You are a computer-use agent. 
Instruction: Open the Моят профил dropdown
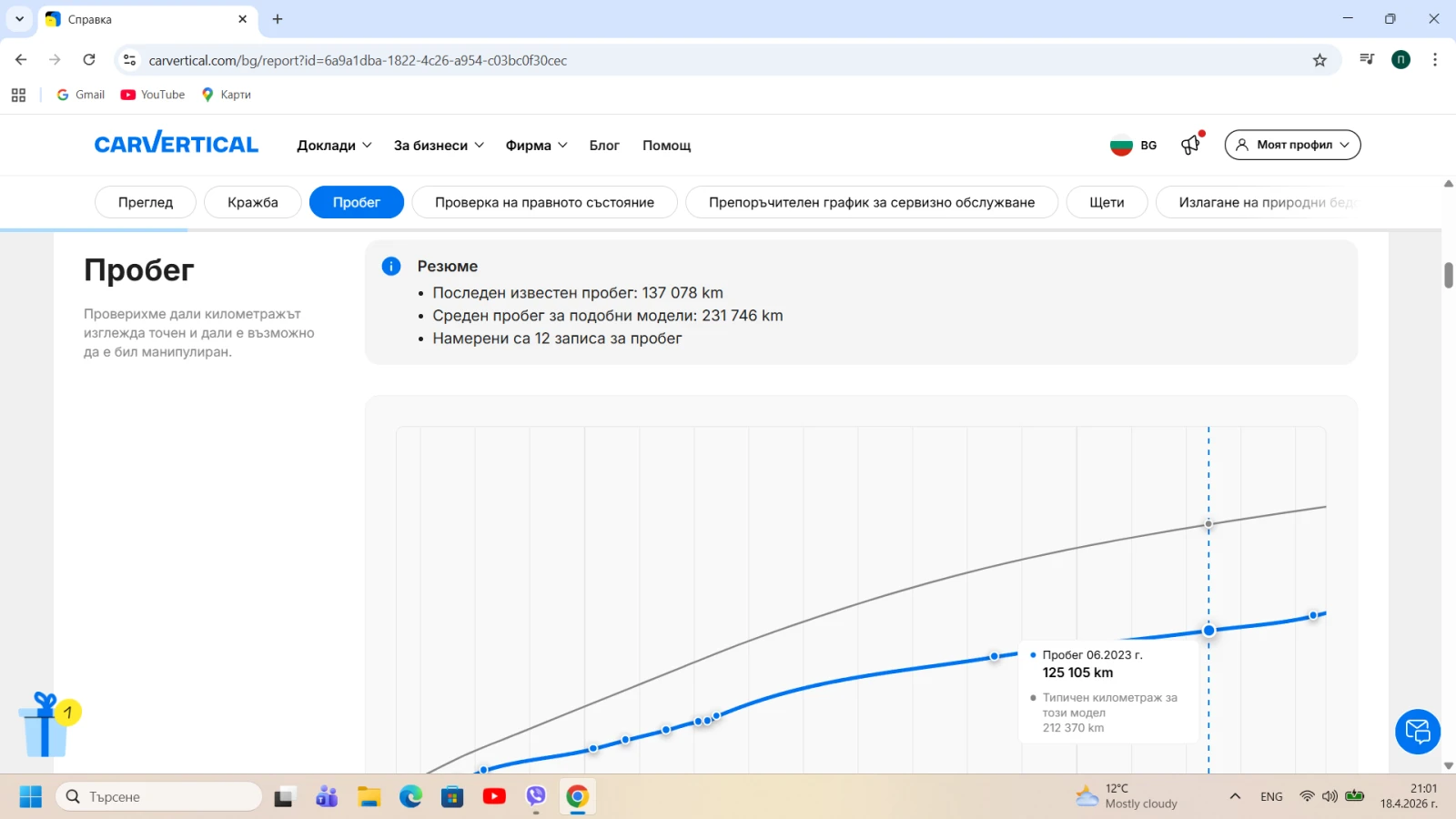[1292, 145]
